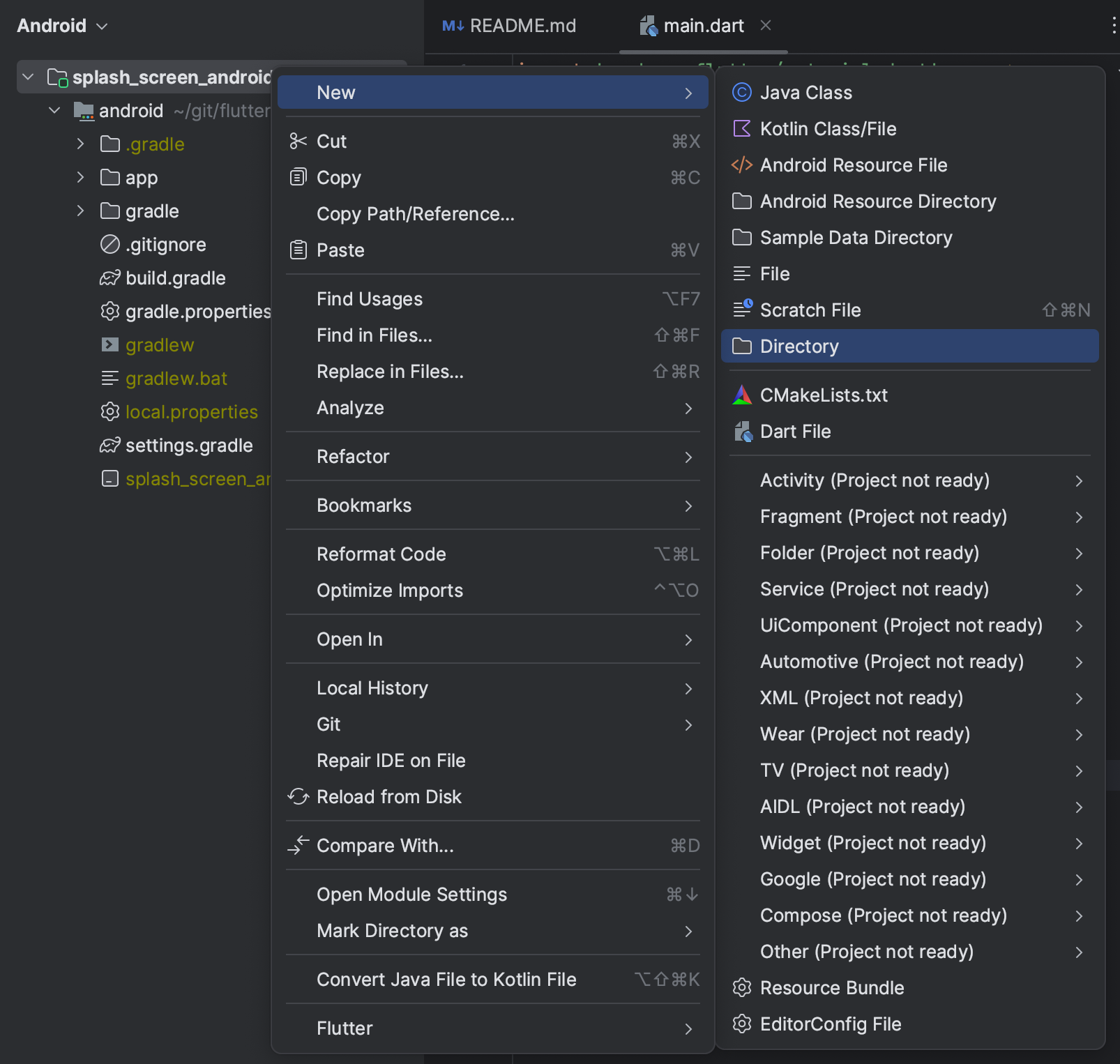Click the settings.gradle elephant icon
Screen dimensions: 1120x1064
[110, 446]
